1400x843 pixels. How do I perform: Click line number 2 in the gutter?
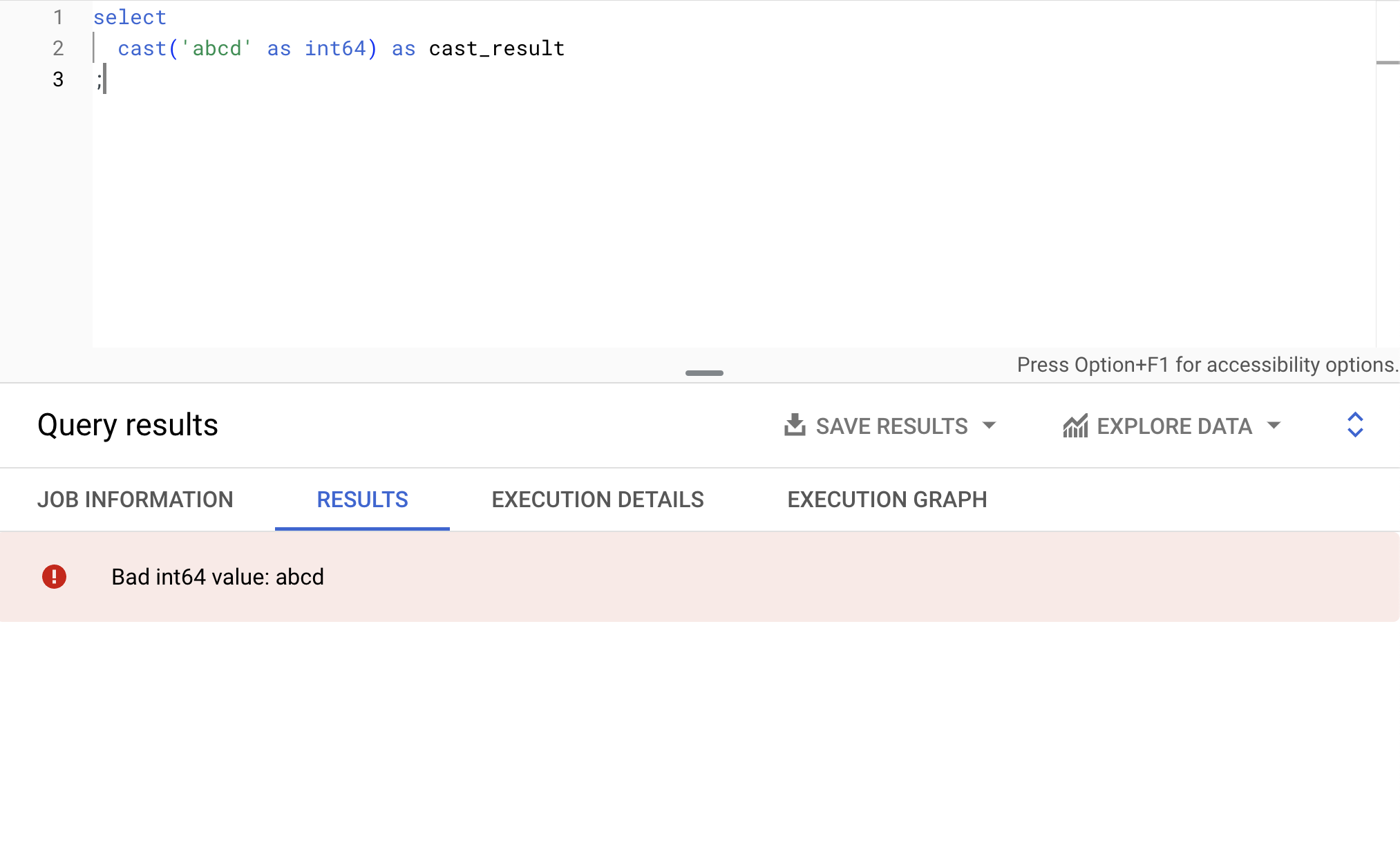point(58,48)
